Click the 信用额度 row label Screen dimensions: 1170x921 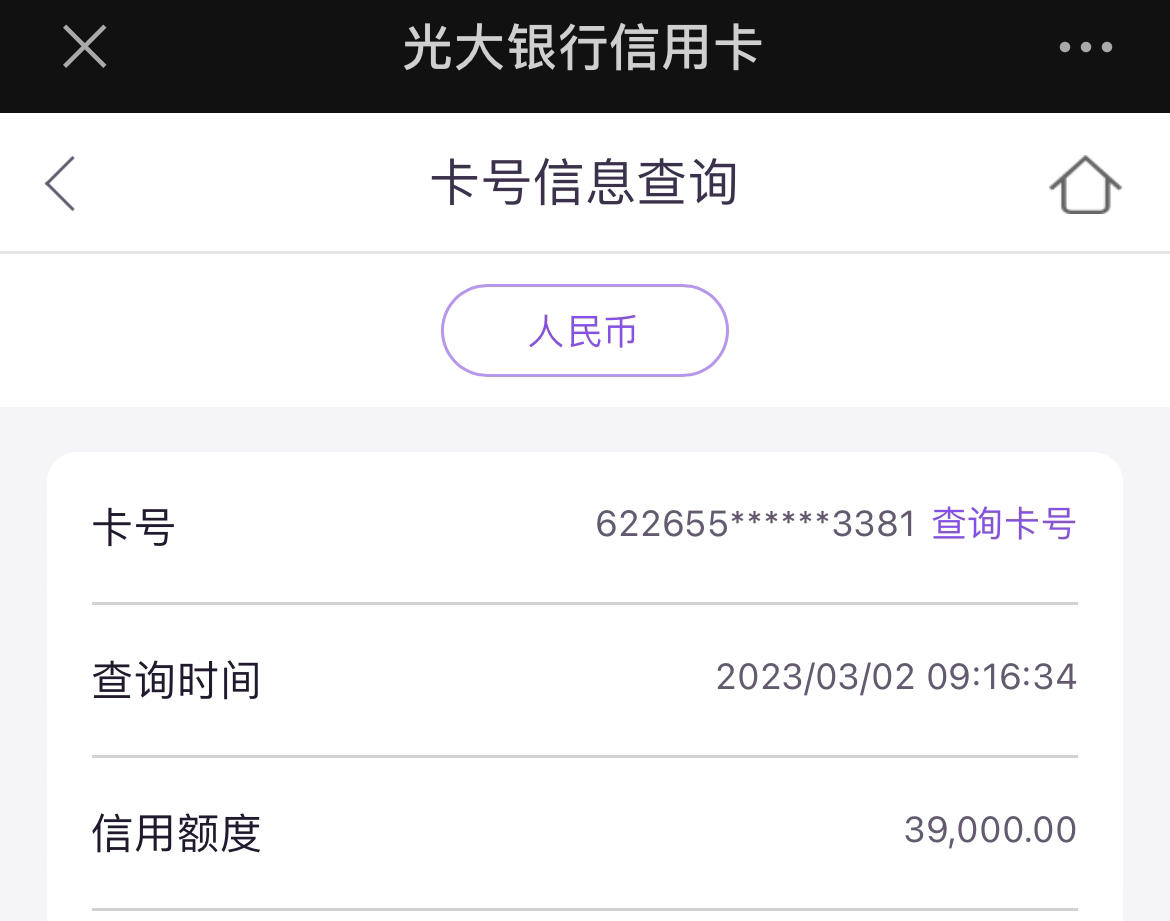(176, 833)
